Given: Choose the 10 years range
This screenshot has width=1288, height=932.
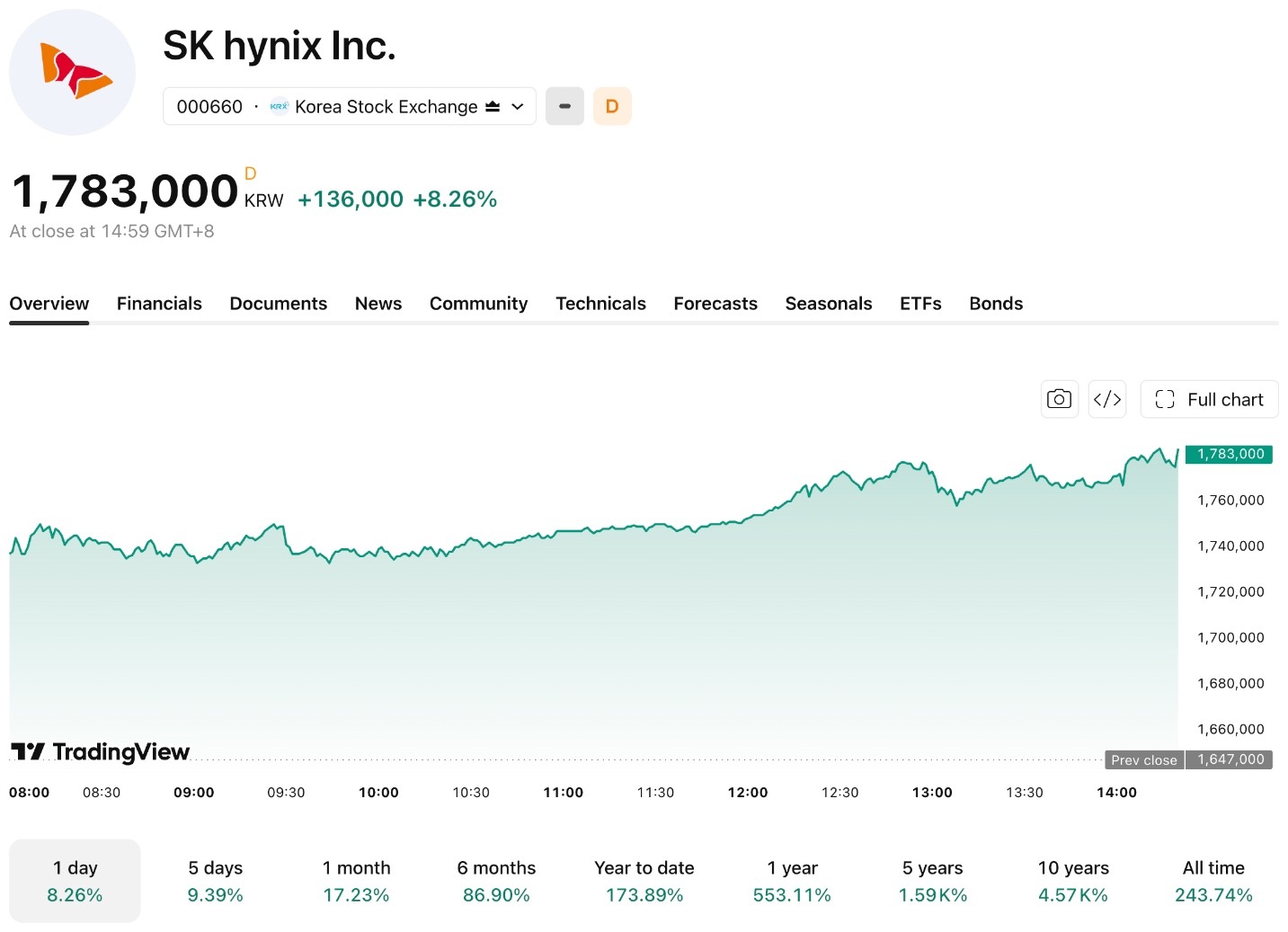Looking at the screenshot, I should click(1073, 881).
